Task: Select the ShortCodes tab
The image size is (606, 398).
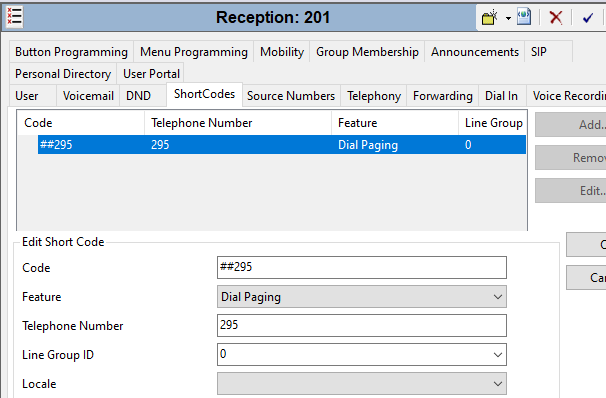Action: 204,94
